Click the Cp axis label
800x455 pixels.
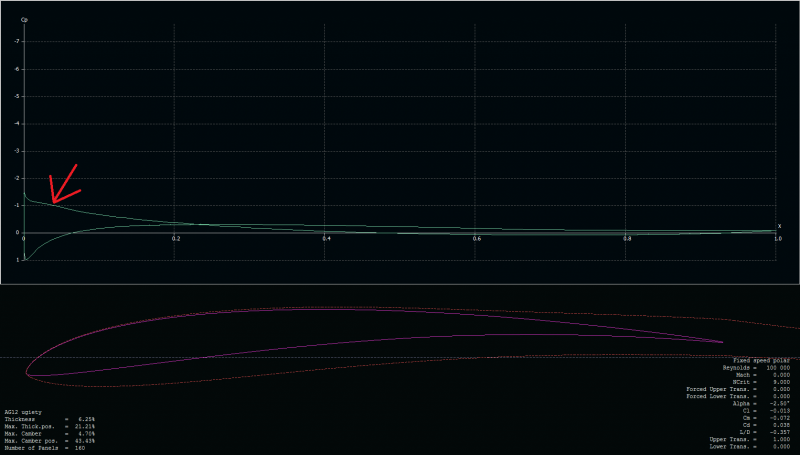tap(24, 19)
